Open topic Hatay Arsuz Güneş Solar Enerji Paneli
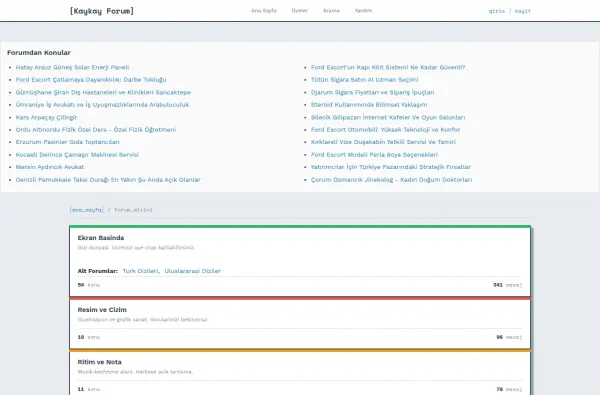The image size is (600, 395). pyautogui.click(x=72, y=67)
